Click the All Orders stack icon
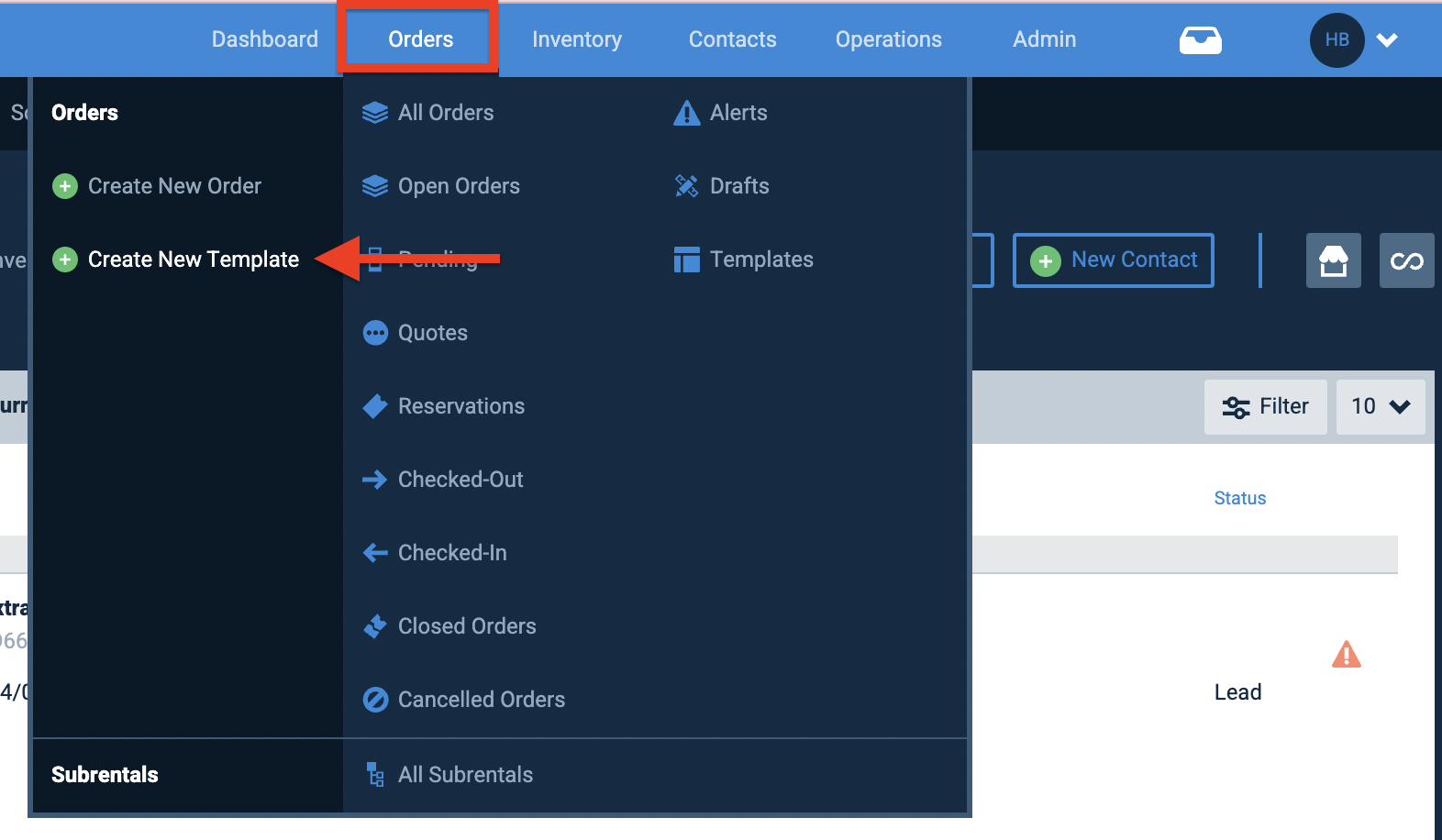The image size is (1442, 840). 375,113
